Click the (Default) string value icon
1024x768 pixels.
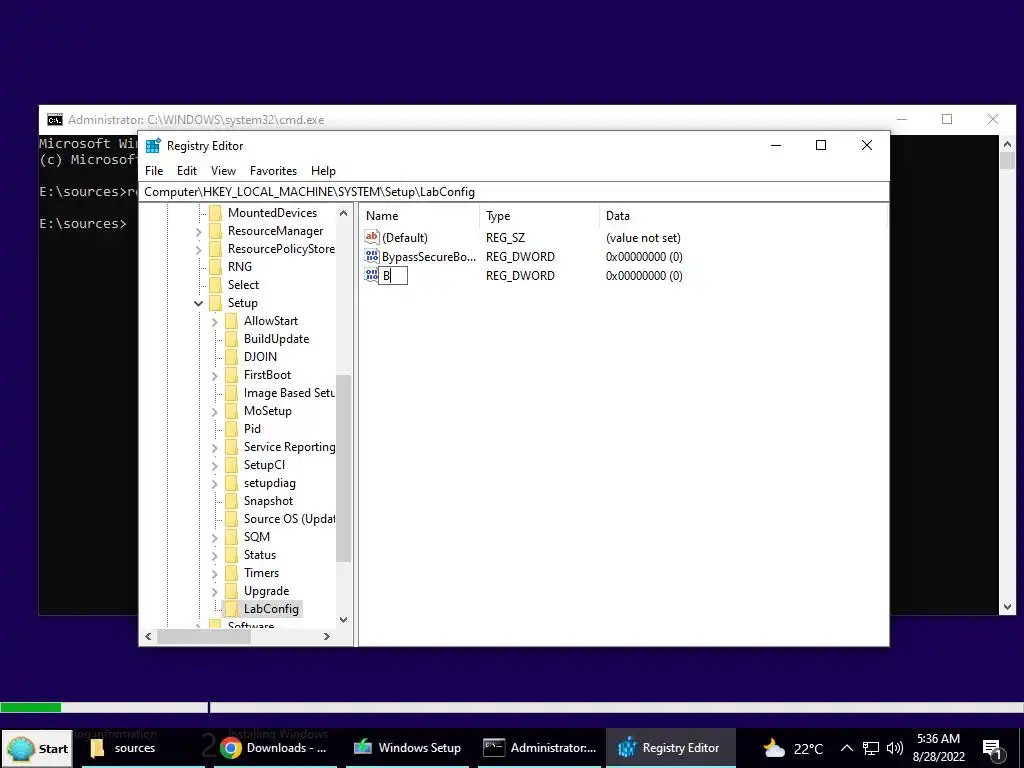372,237
